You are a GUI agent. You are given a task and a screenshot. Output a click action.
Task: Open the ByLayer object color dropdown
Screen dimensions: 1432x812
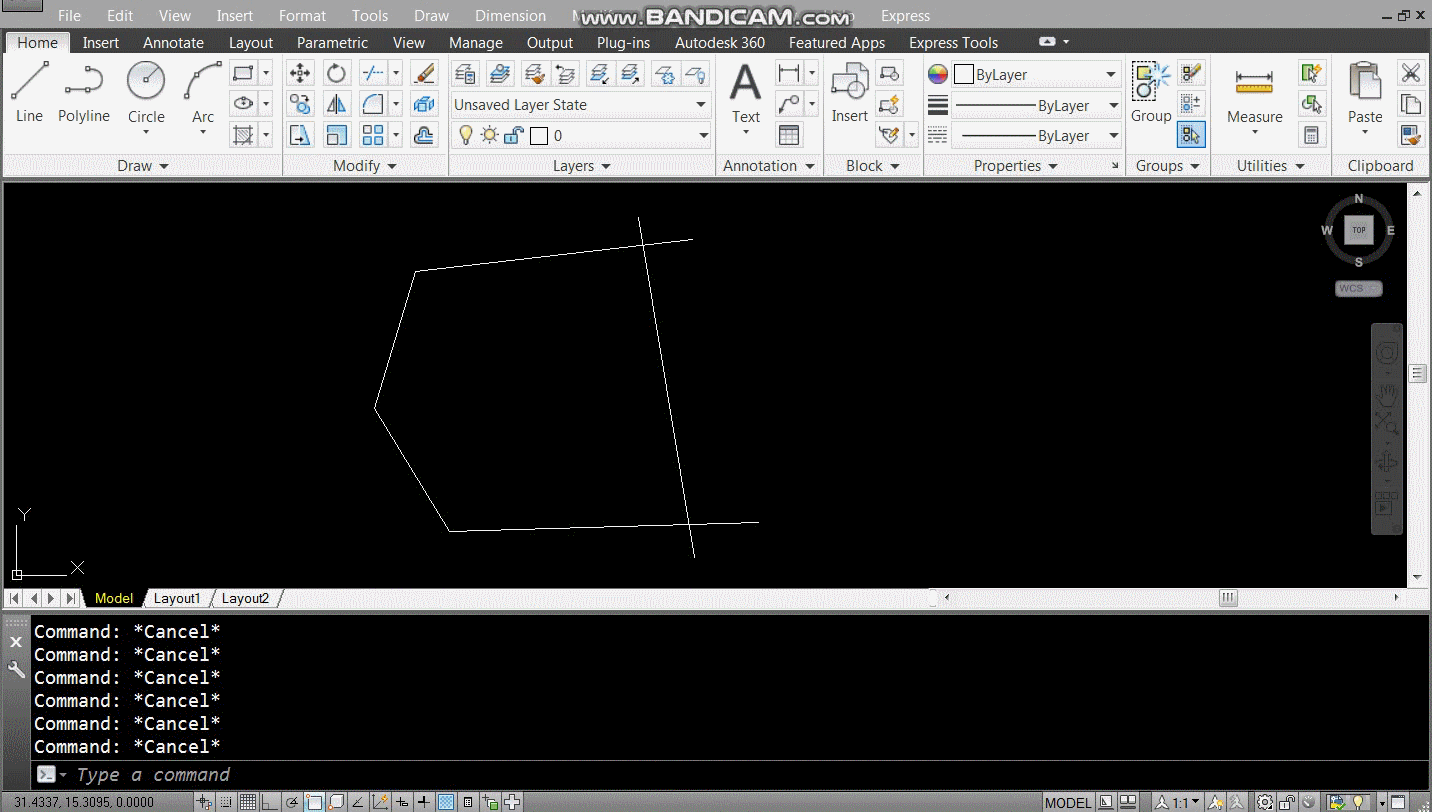coord(1036,75)
